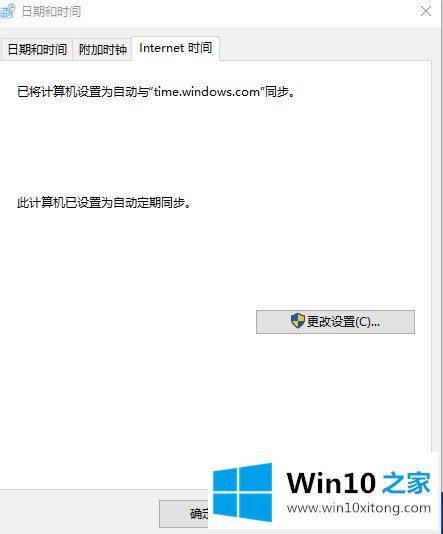Click the blue Windows logo watermark
443x534 pixels.
[x=242, y=492]
